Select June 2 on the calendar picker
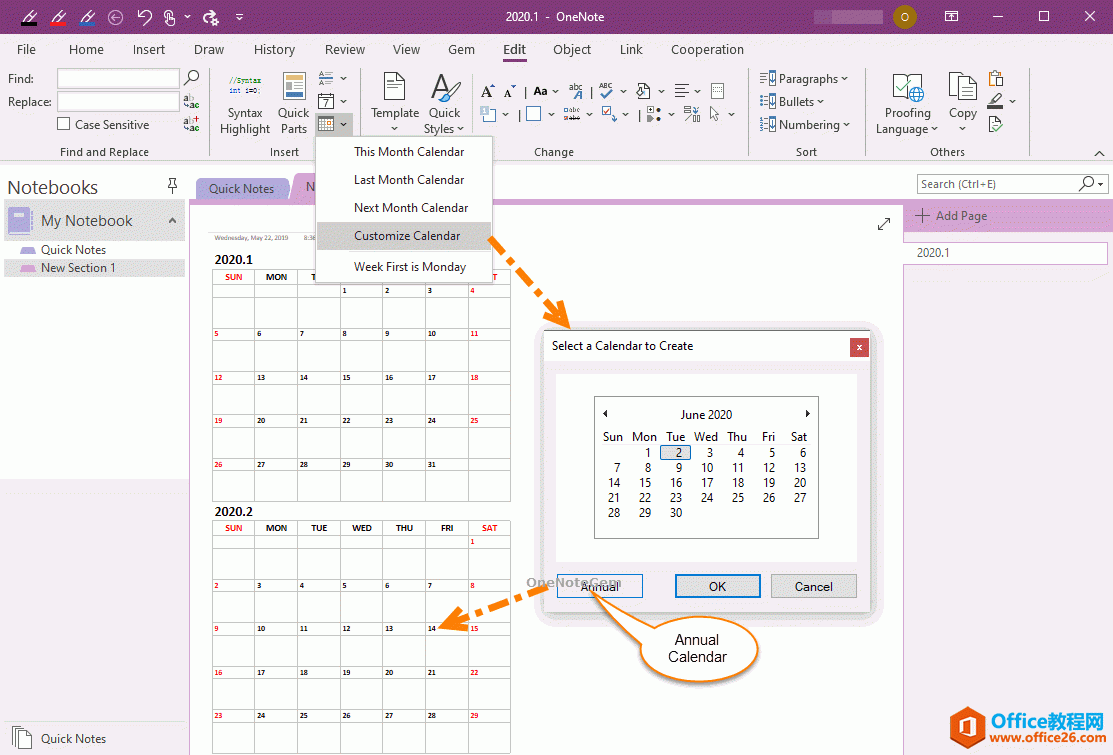1113x755 pixels. (675, 452)
